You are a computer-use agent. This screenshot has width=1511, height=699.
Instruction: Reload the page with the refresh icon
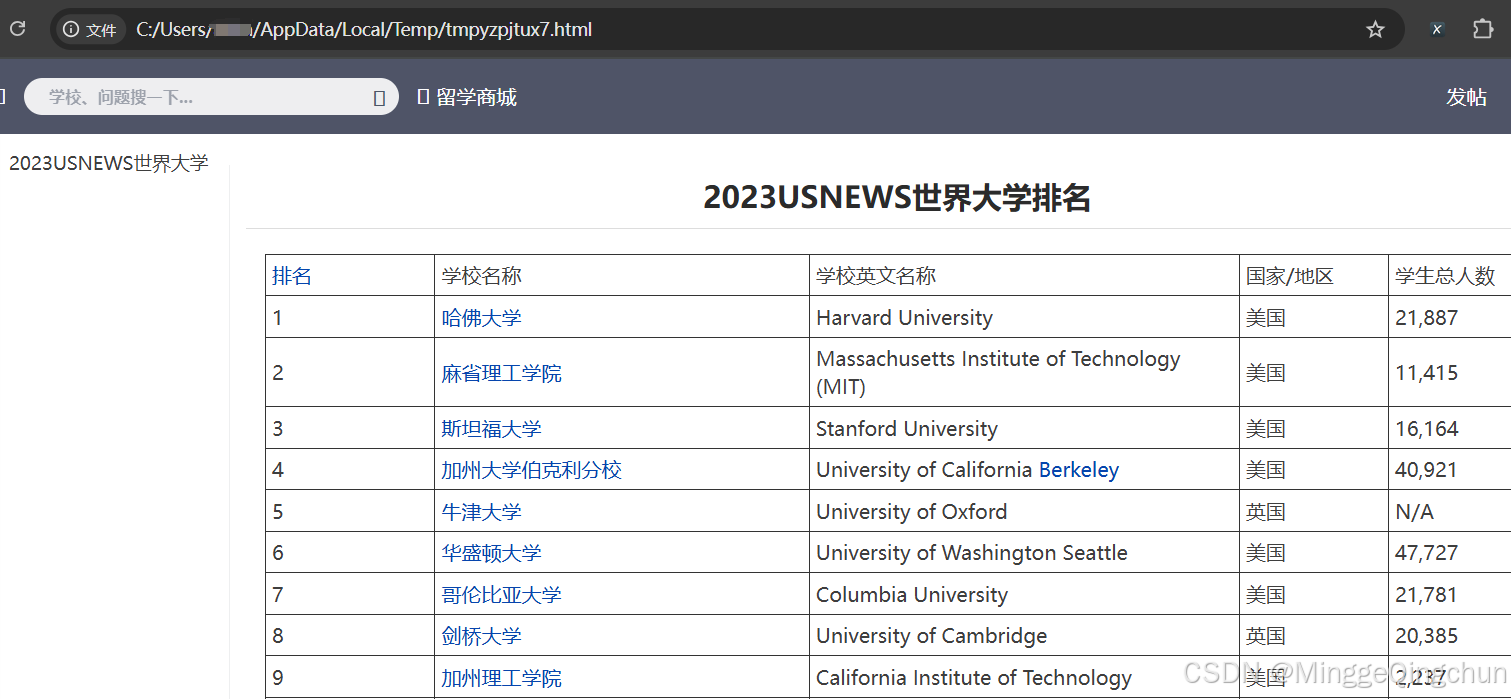pyautogui.click(x=17, y=29)
